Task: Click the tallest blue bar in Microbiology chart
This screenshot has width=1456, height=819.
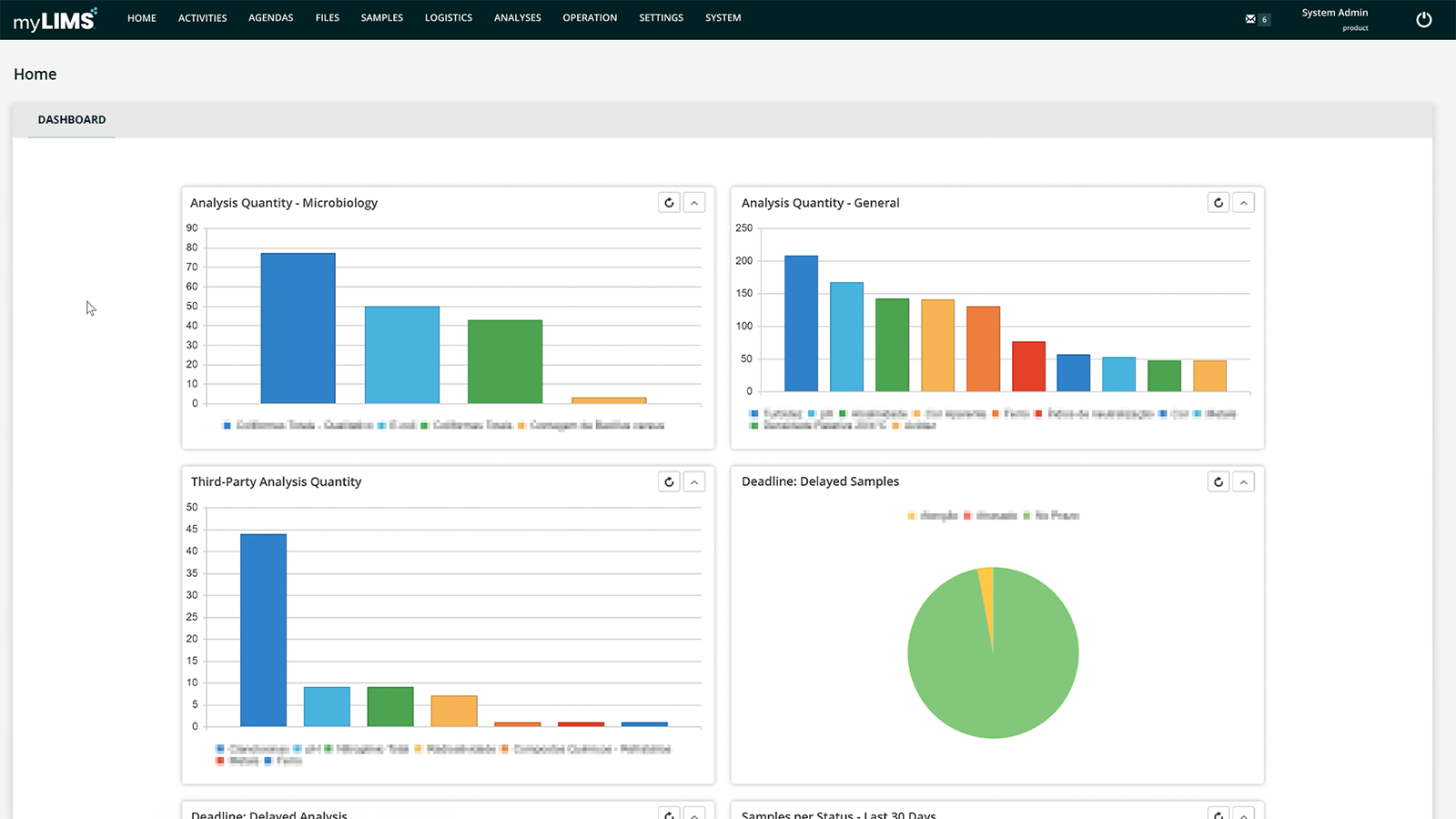Action: [298, 328]
